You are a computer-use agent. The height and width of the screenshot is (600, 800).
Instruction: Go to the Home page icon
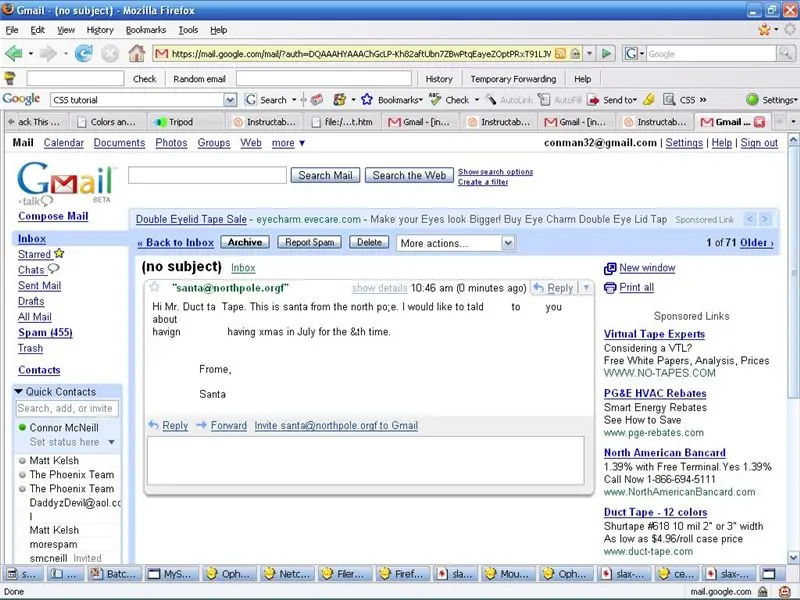pos(136,53)
